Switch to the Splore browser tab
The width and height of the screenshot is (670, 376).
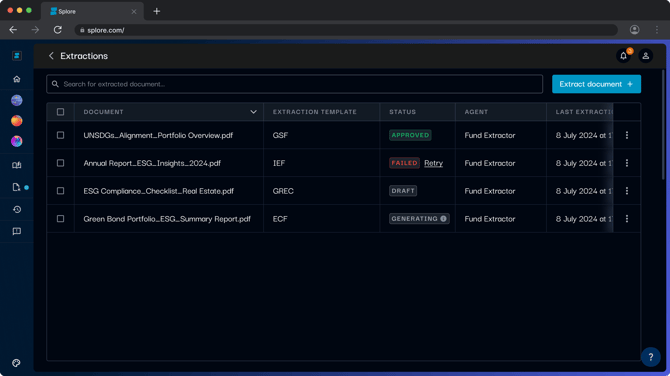point(92,12)
